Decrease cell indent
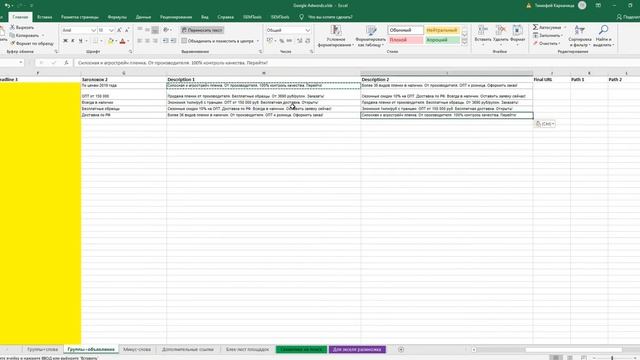 click(x=165, y=41)
